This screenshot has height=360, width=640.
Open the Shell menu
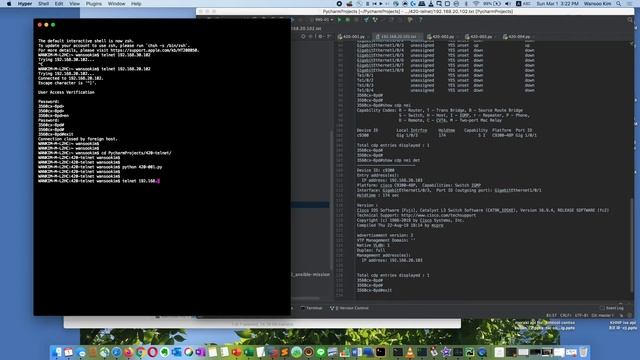pyautogui.click(x=44, y=4)
